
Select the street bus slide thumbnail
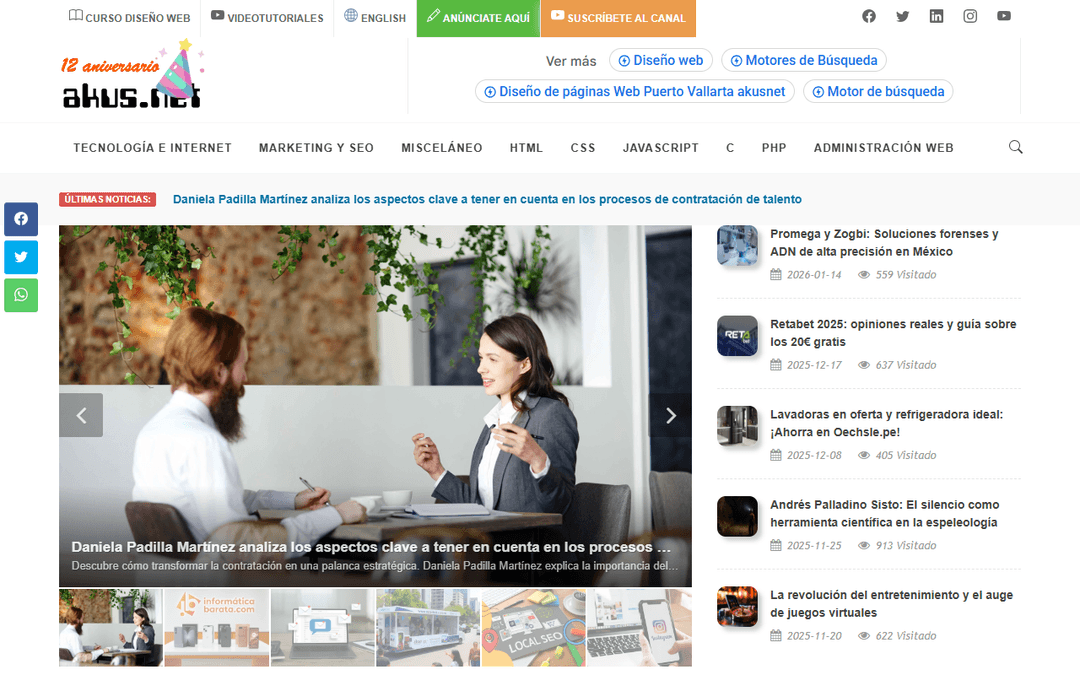coord(428,627)
